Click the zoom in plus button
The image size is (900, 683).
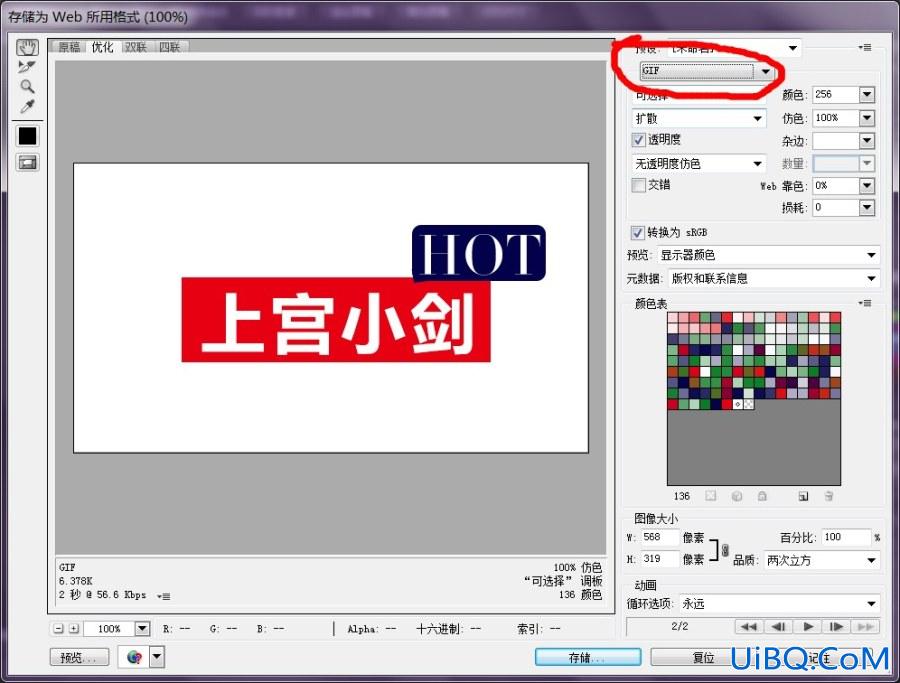click(x=73, y=628)
